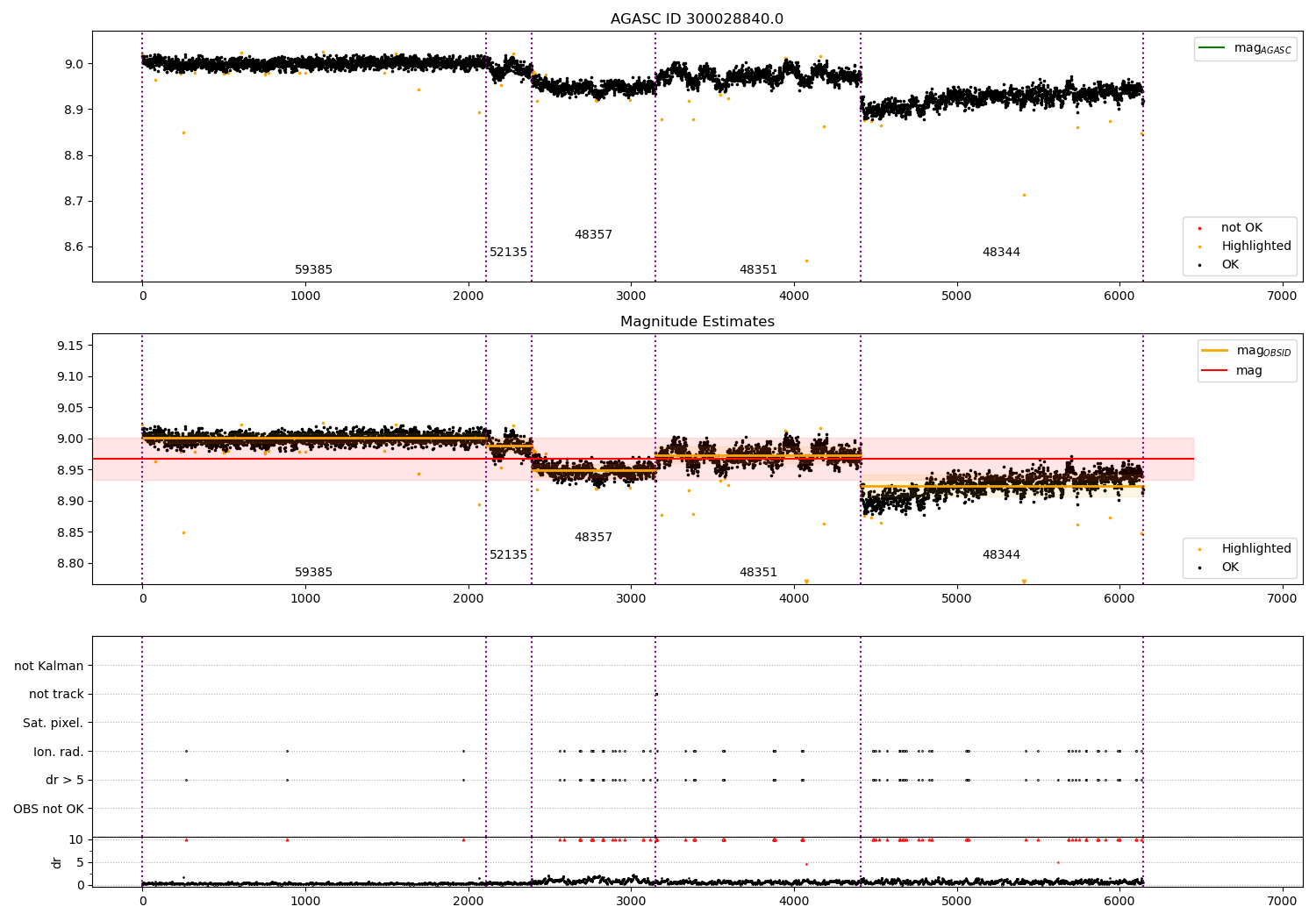Select 'Highlighted' legend entry in Magnitude Estimates plot
Image resolution: width=1316 pixels, height=921 pixels.
coord(1256,549)
